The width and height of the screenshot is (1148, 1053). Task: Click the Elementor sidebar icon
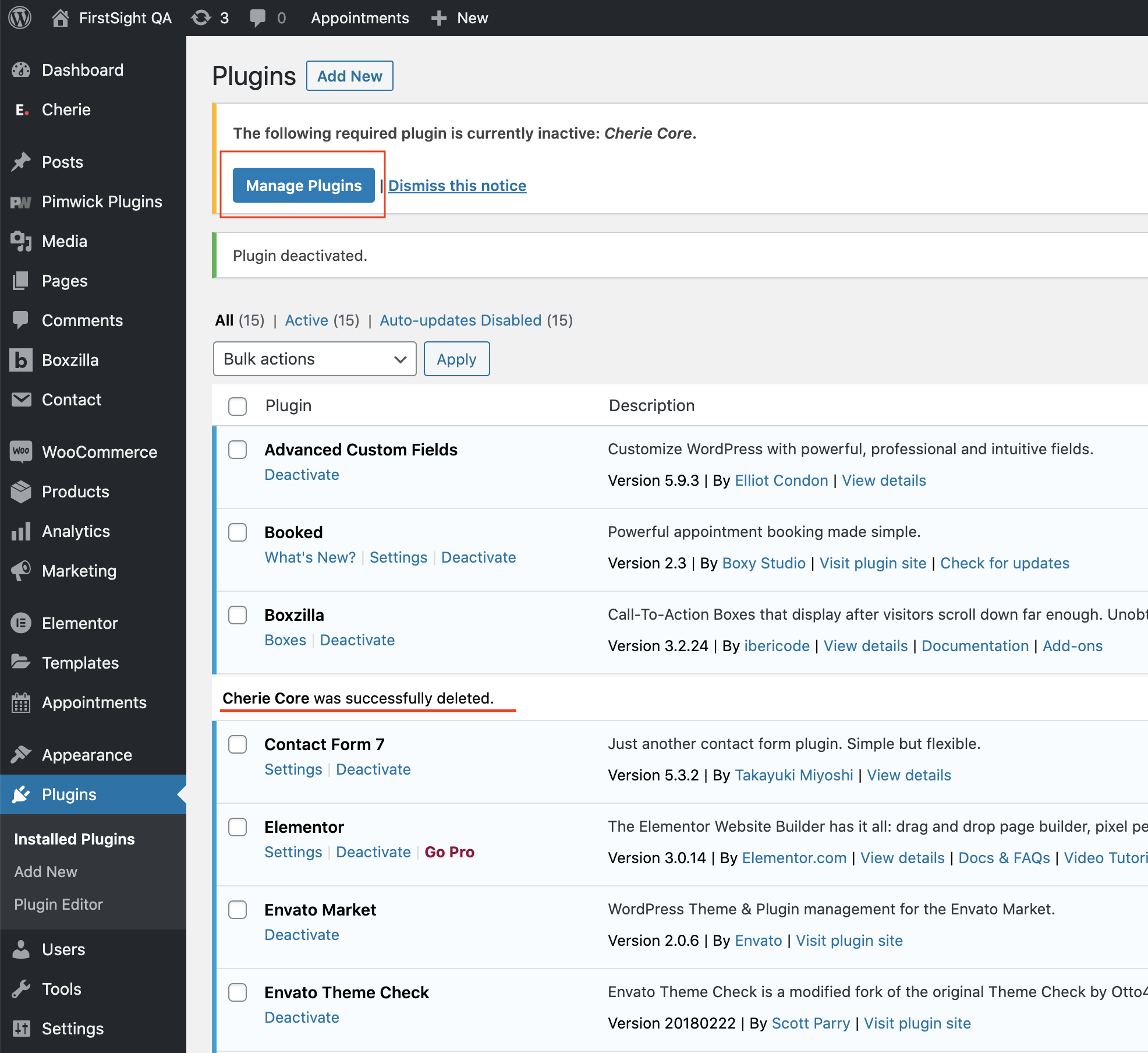tap(21, 623)
